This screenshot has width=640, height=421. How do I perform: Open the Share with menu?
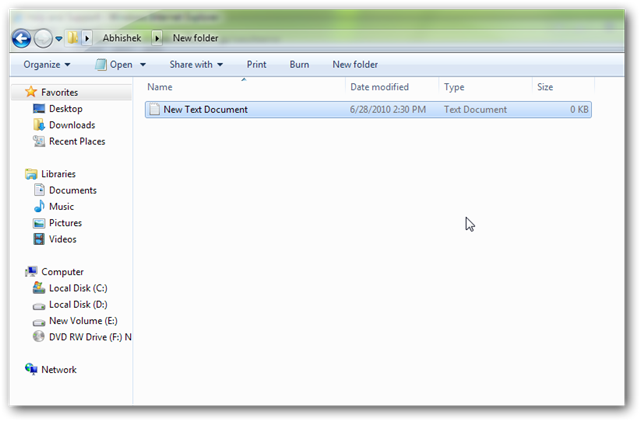[x=196, y=65]
